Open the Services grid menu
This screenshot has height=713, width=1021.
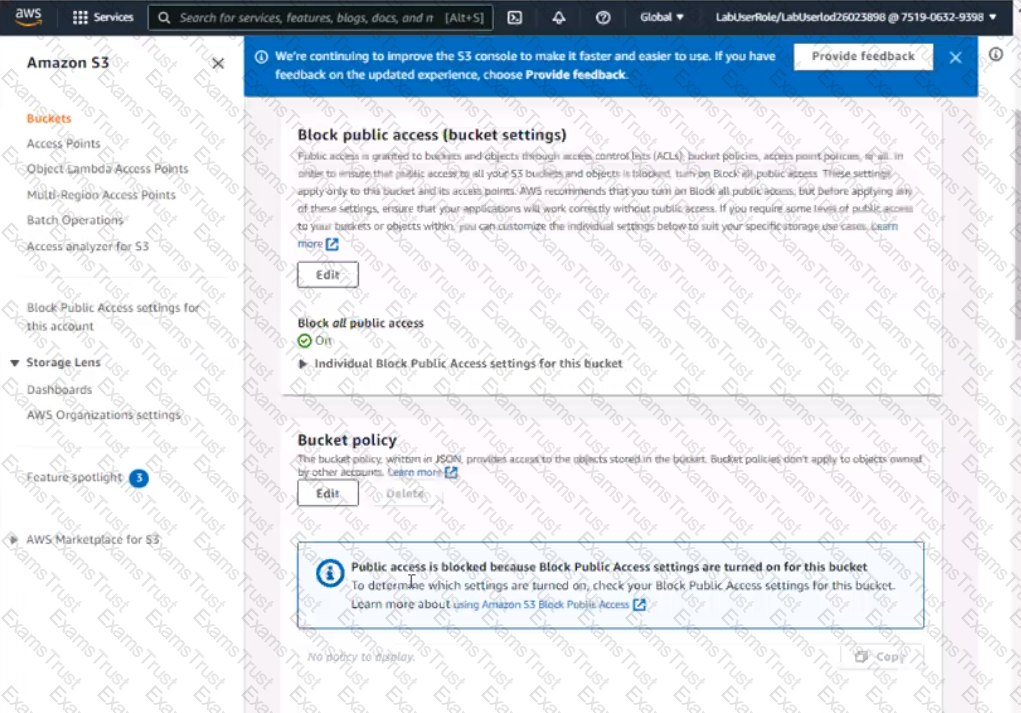103,17
